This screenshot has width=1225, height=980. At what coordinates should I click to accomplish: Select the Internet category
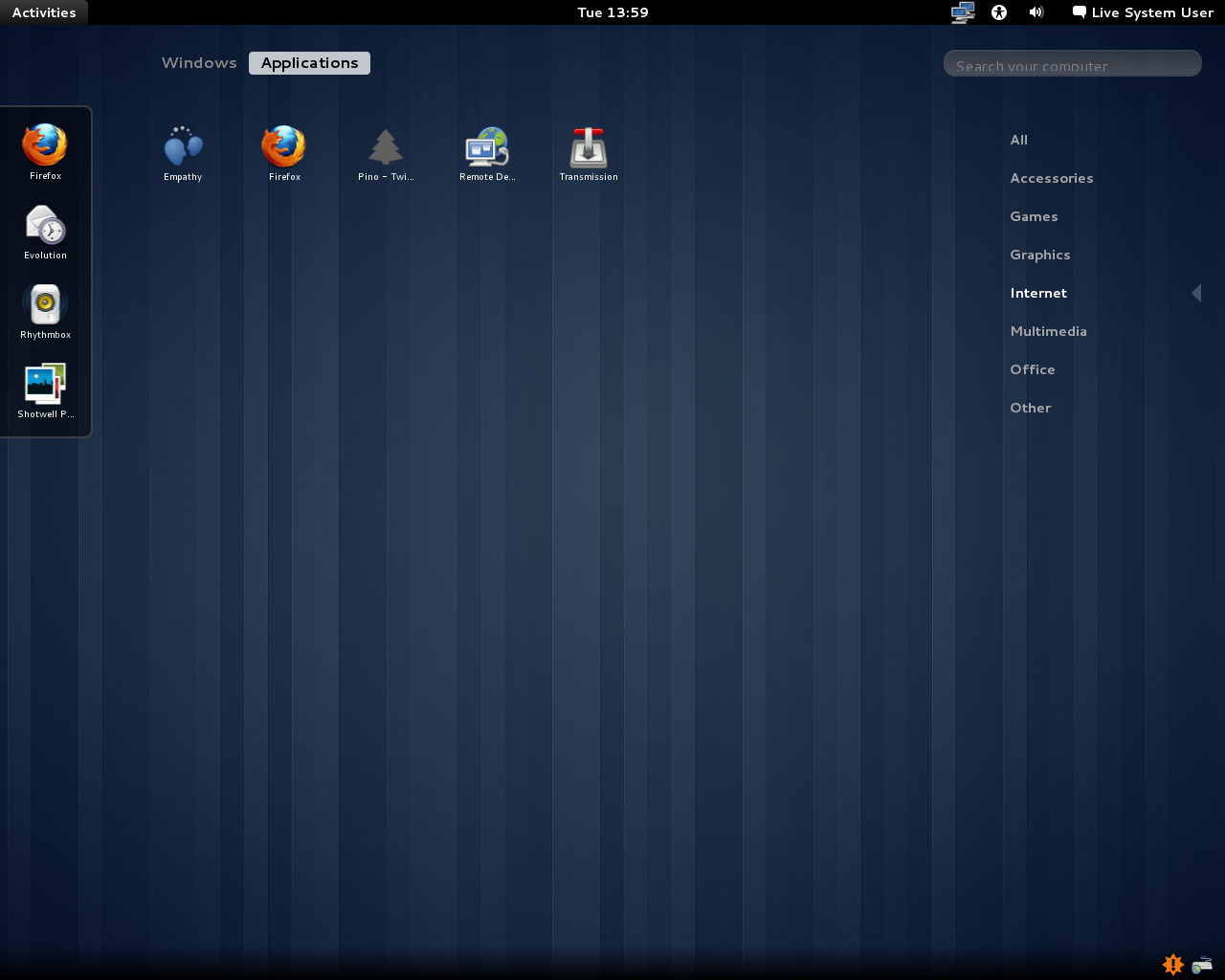(x=1038, y=293)
